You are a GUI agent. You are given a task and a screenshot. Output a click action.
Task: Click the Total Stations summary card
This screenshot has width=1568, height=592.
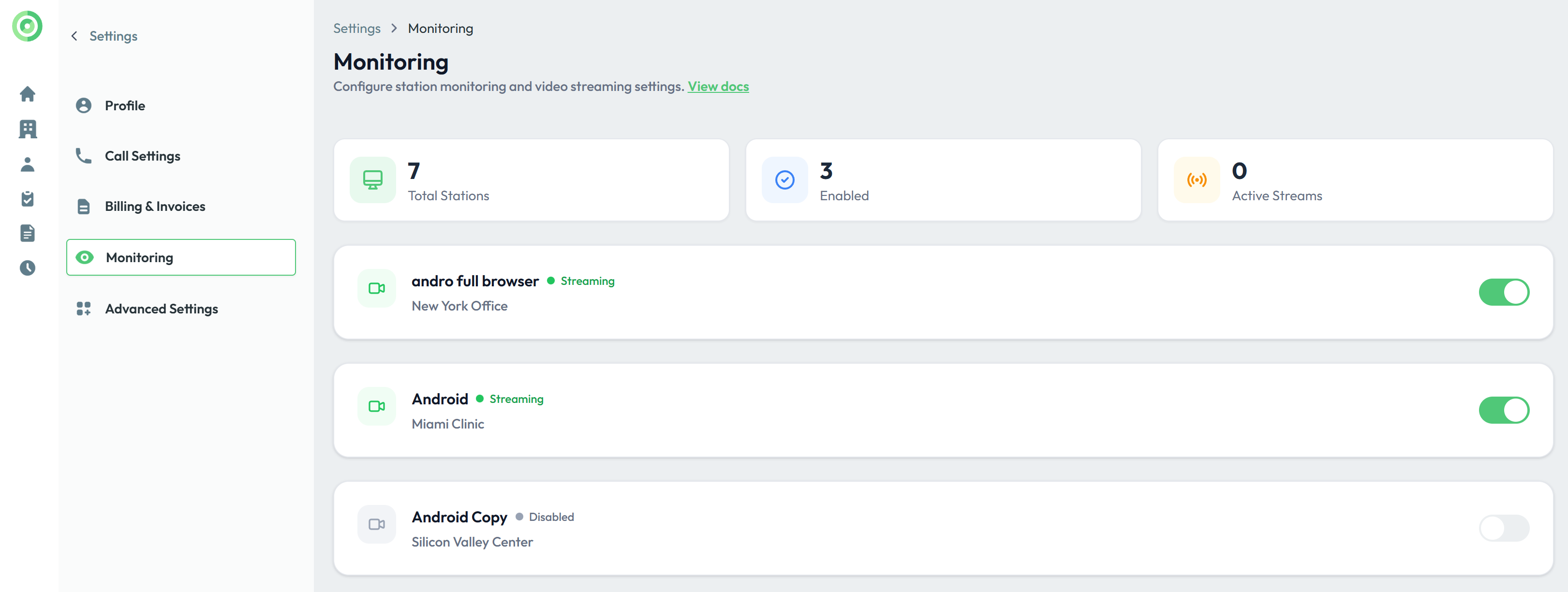(531, 180)
